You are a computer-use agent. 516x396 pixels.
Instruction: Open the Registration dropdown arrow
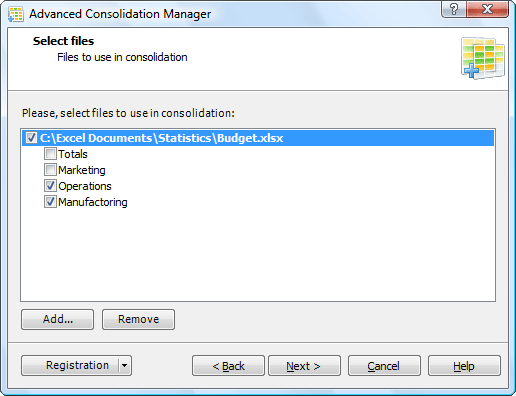[125, 365]
